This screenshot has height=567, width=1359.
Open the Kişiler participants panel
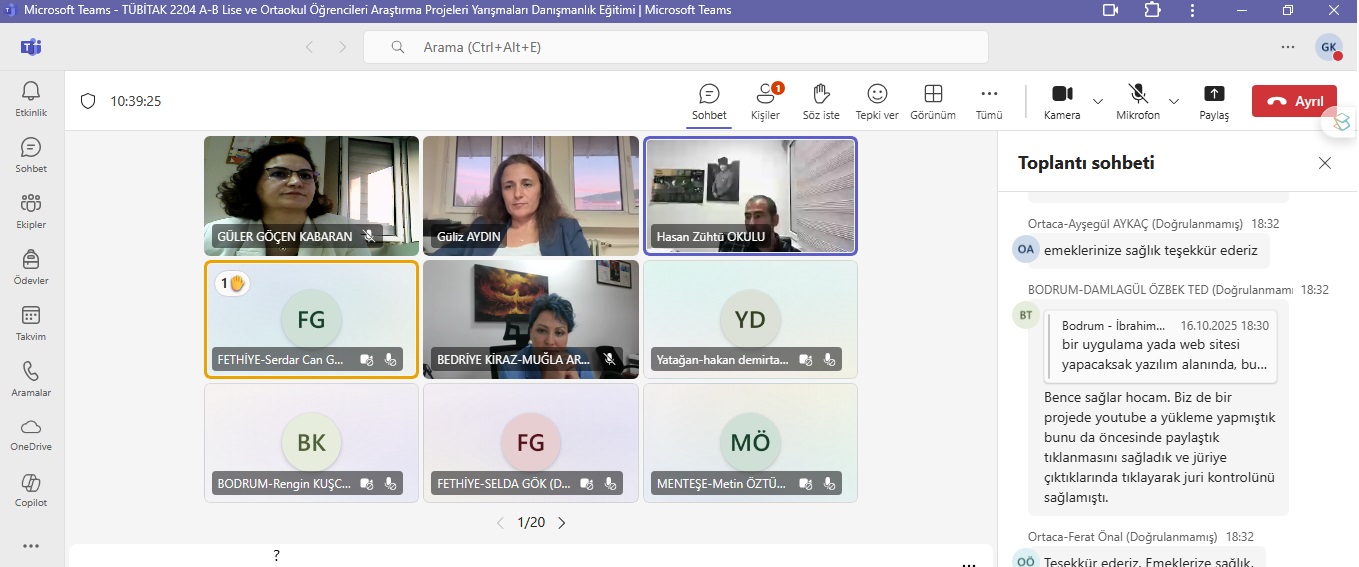tap(765, 101)
